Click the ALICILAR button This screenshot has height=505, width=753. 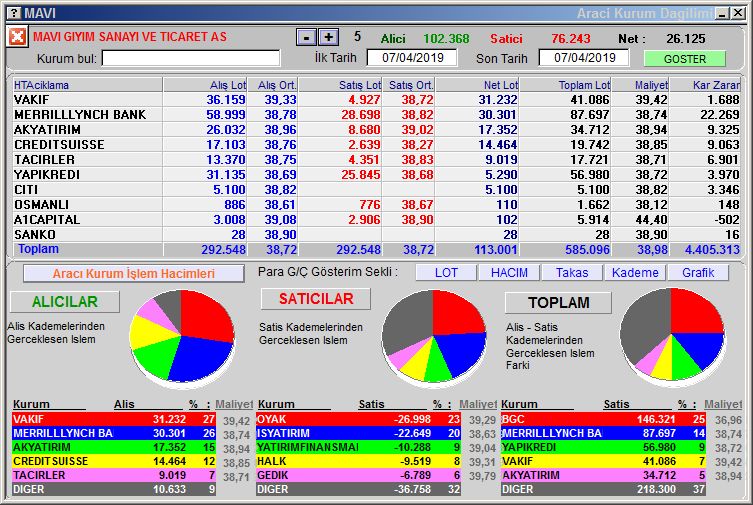point(65,301)
